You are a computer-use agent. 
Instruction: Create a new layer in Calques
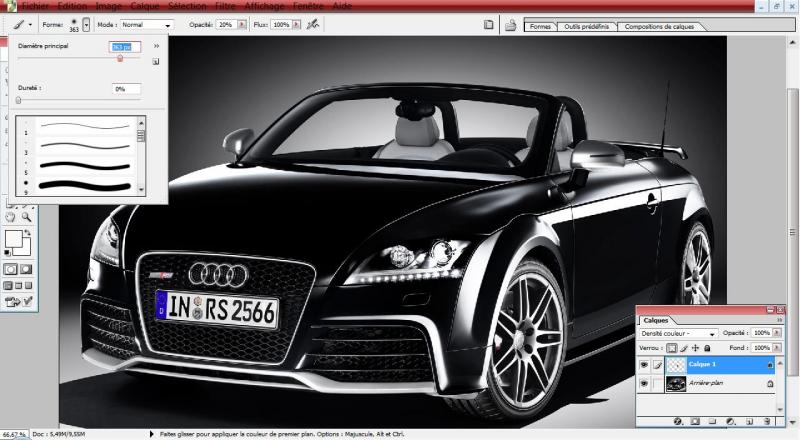click(749, 422)
